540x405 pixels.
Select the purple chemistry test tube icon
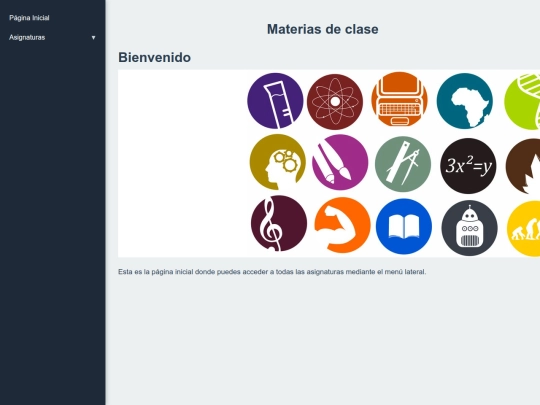pos(275,101)
